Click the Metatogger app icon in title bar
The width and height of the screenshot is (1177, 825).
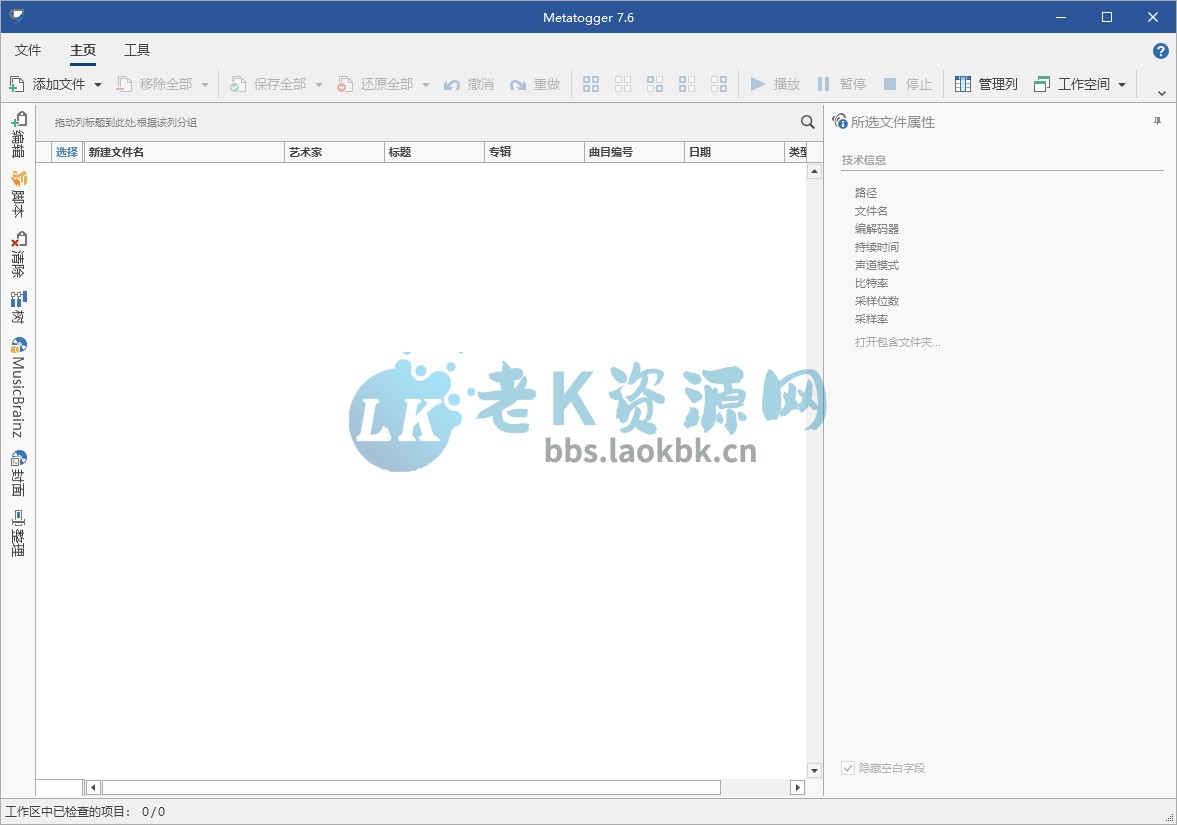tap(16, 17)
